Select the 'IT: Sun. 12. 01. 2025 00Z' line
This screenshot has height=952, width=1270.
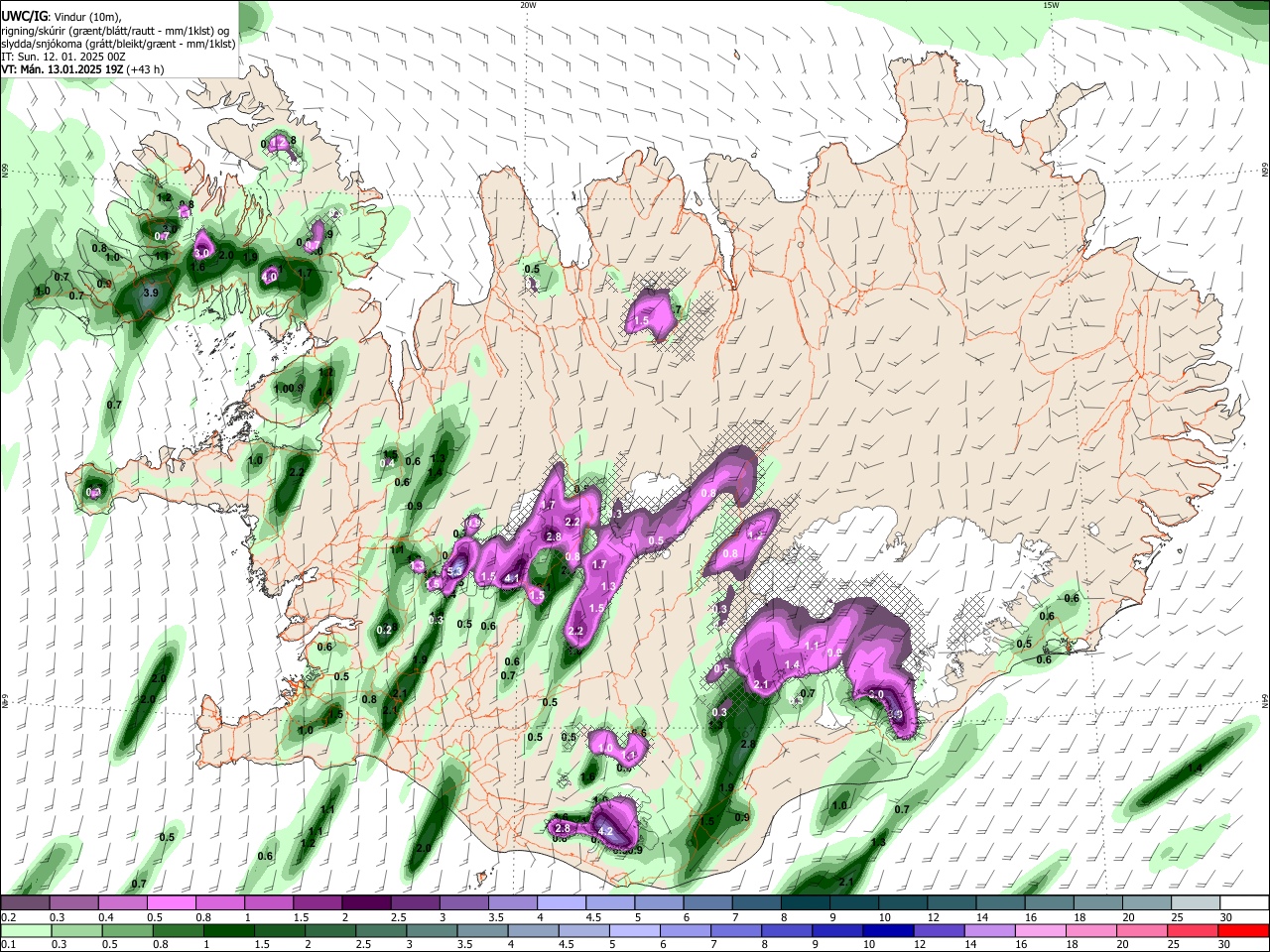point(63,57)
